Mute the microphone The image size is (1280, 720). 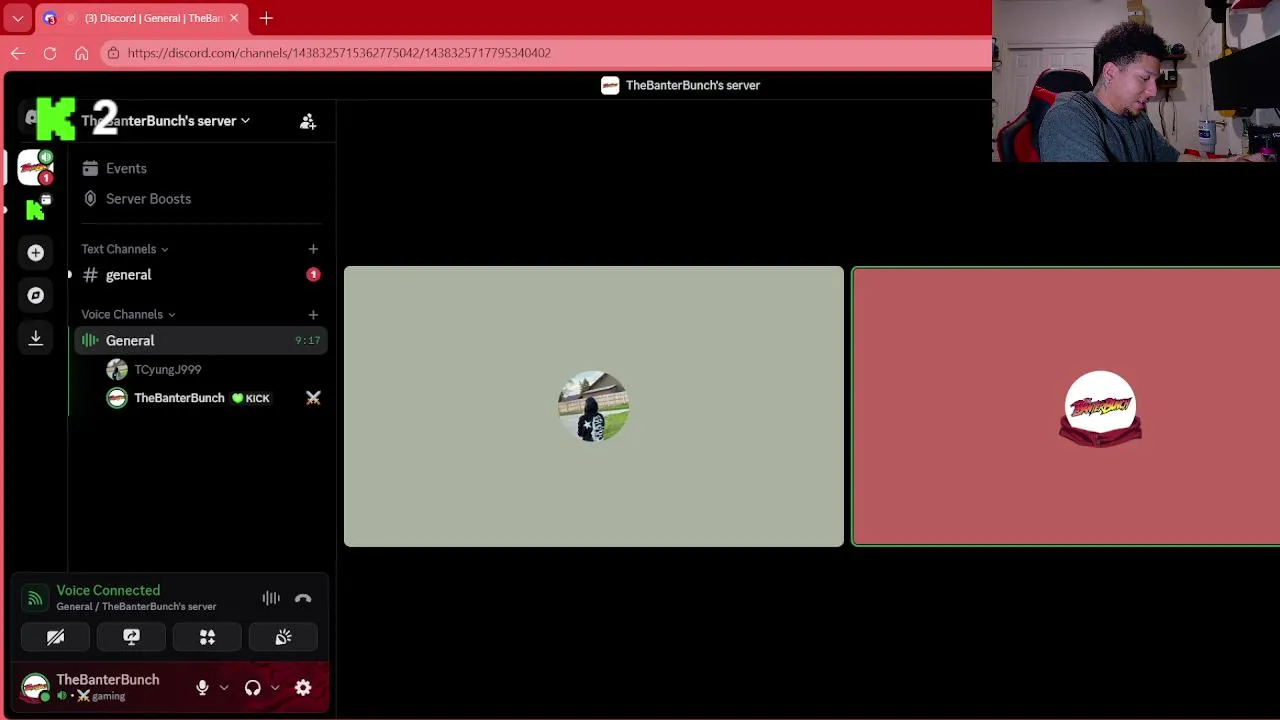(202, 688)
